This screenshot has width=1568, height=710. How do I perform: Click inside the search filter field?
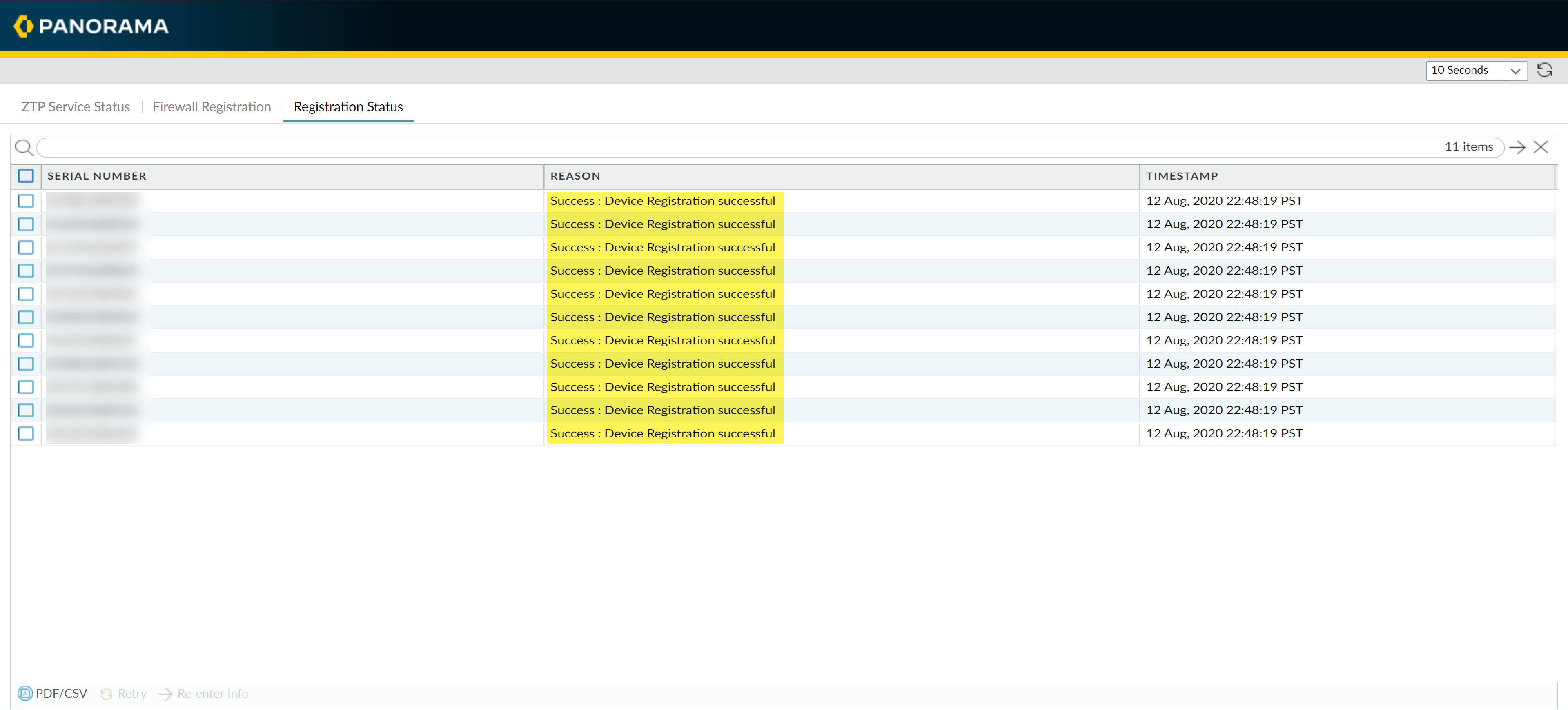pyautogui.click(x=731, y=147)
